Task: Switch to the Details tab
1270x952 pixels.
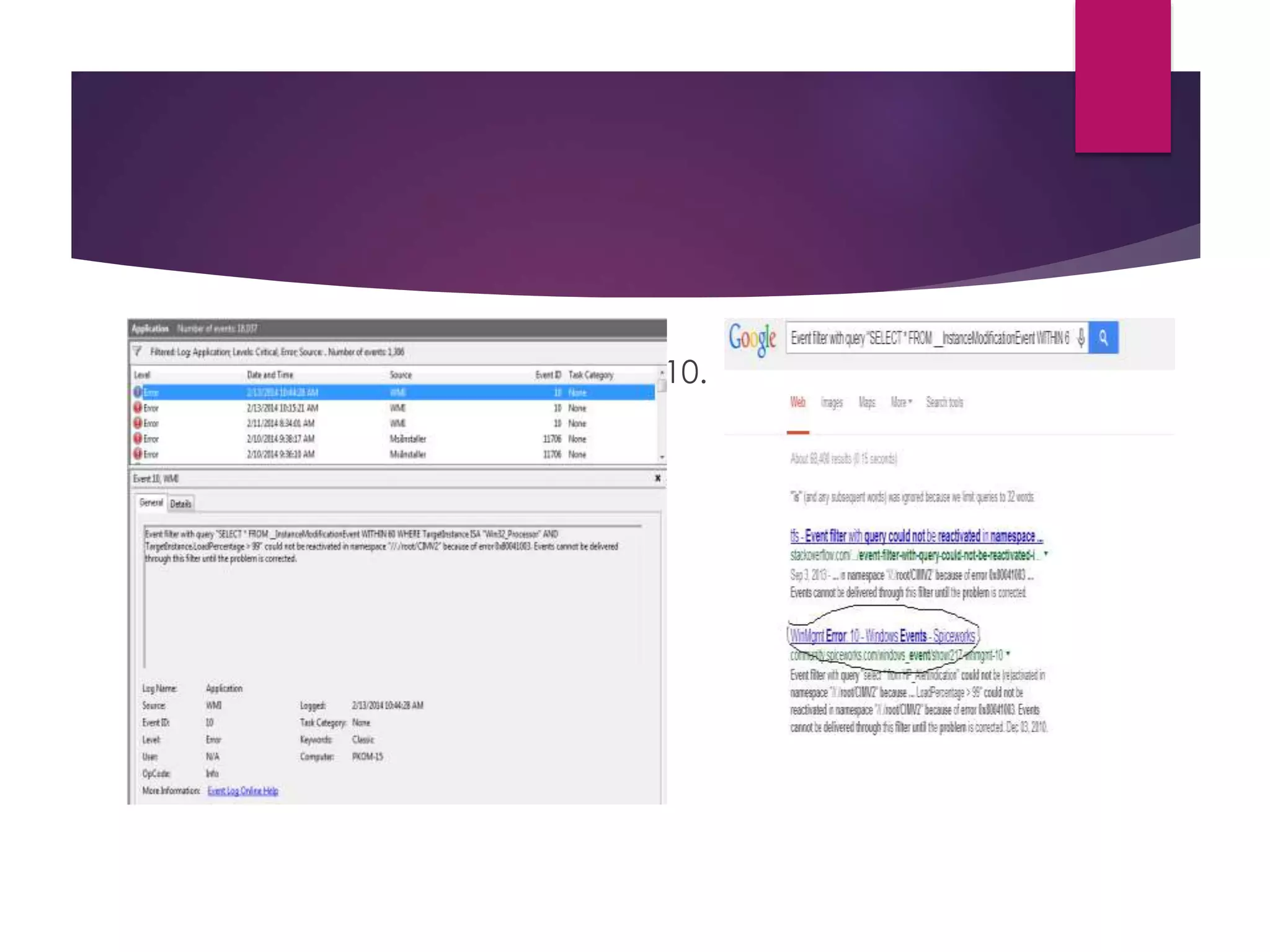Action: pos(180,504)
